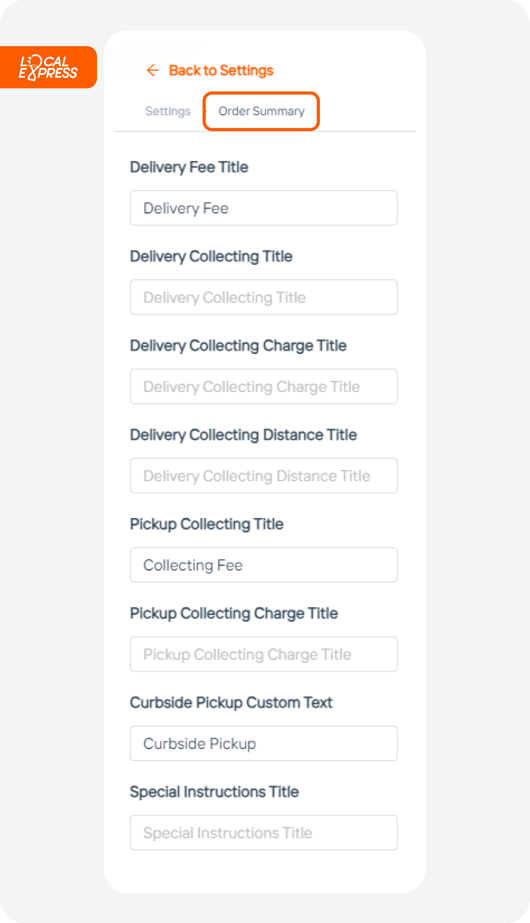
Task: Click the Special Instructions Title heading label
Action: 214,792
